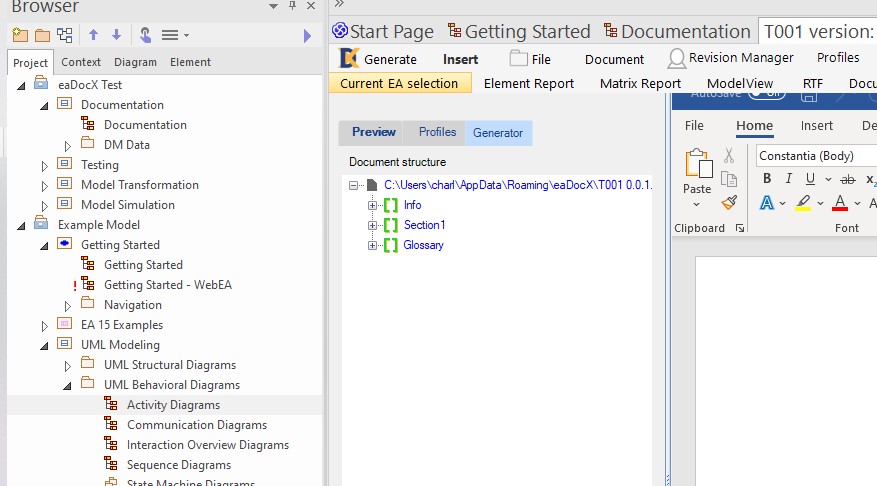Collapse the Example Model root
Image resolution: width=877 pixels, height=486 pixels.
click(x=21, y=226)
